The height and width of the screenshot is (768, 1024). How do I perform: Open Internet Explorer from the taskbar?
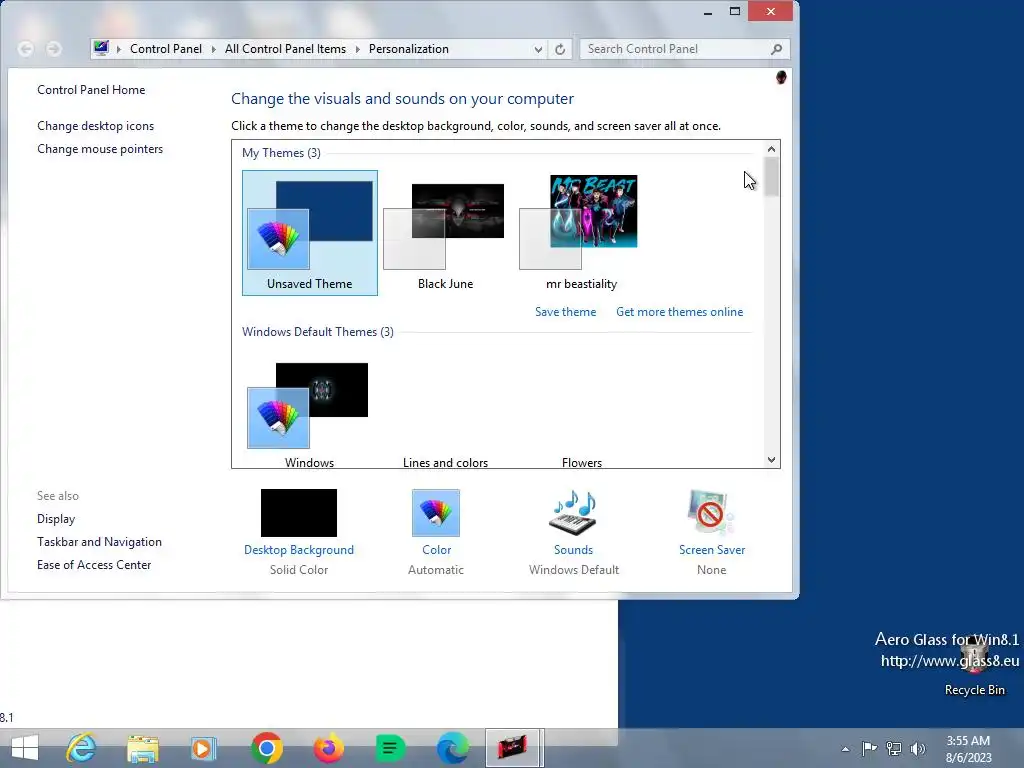pos(81,748)
